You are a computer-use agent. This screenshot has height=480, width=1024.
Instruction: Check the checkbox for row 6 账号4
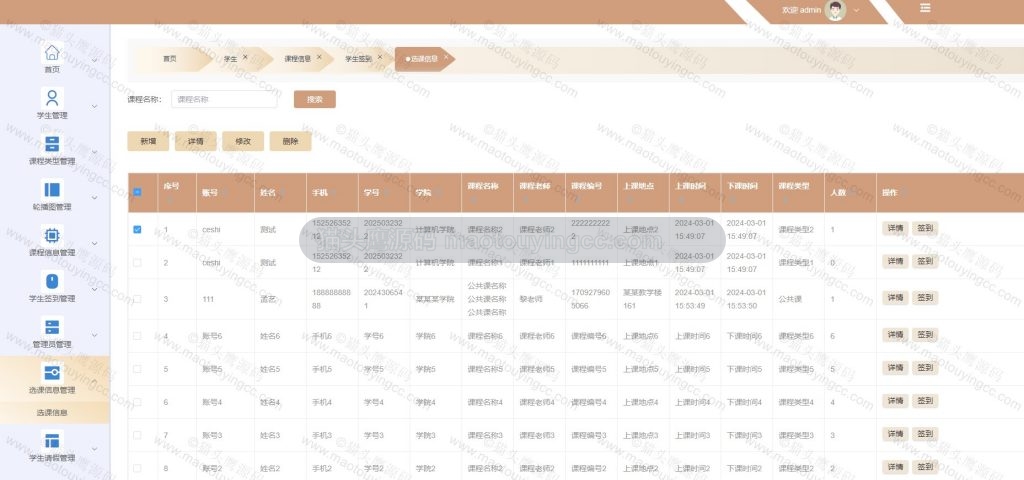pos(137,402)
